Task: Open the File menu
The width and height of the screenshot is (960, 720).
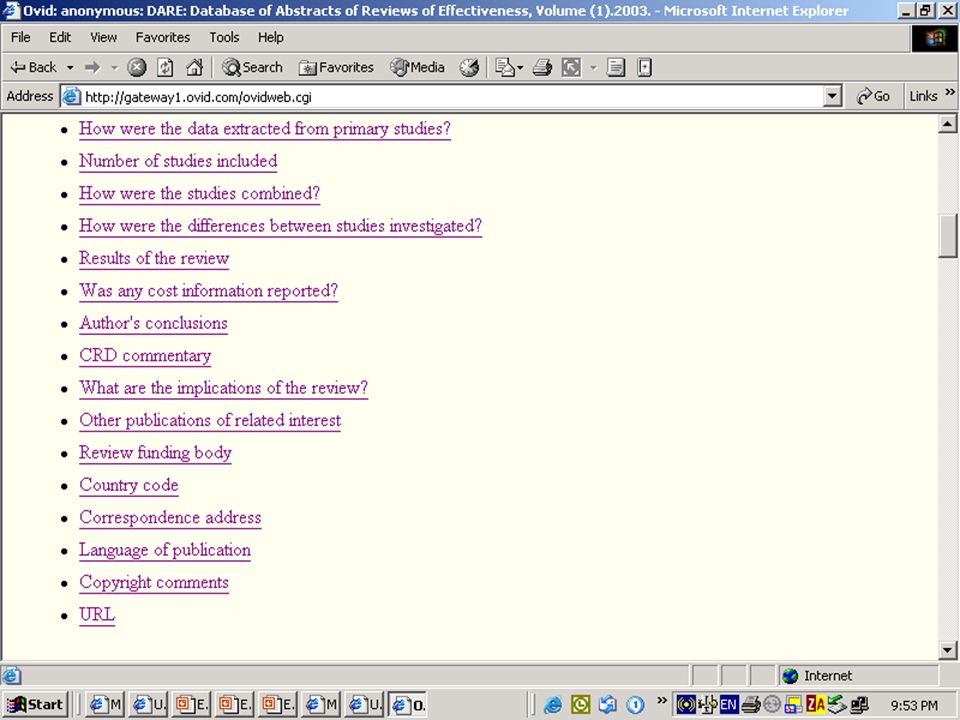Action: (x=20, y=37)
